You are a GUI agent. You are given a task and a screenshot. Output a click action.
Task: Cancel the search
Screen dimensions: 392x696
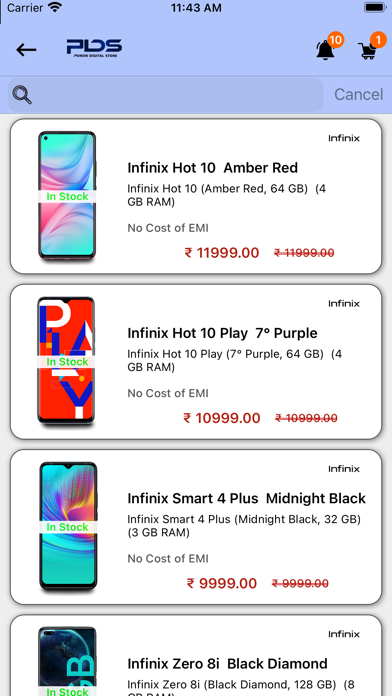[x=358, y=95]
